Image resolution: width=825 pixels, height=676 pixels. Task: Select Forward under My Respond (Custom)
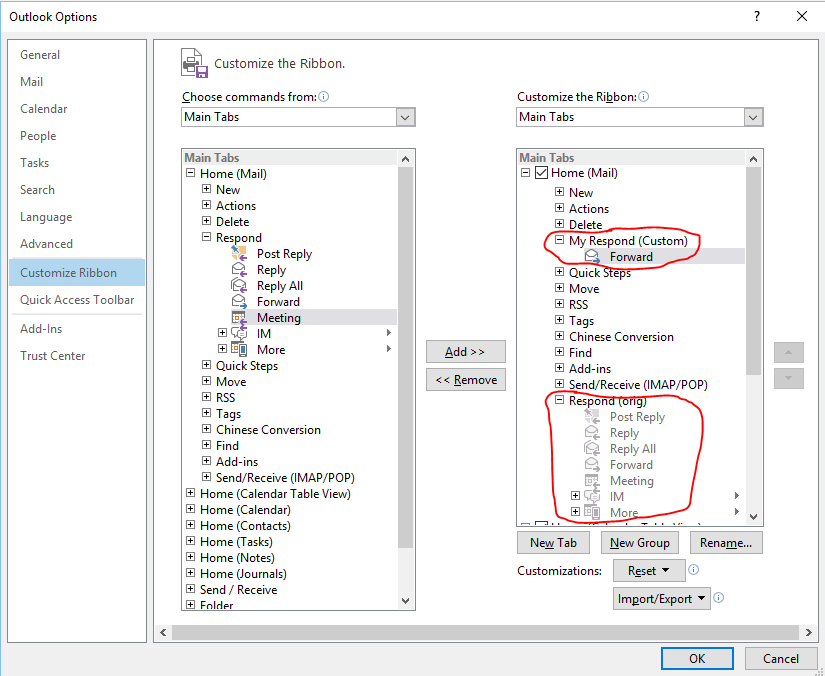pyautogui.click(x=631, y=257)
